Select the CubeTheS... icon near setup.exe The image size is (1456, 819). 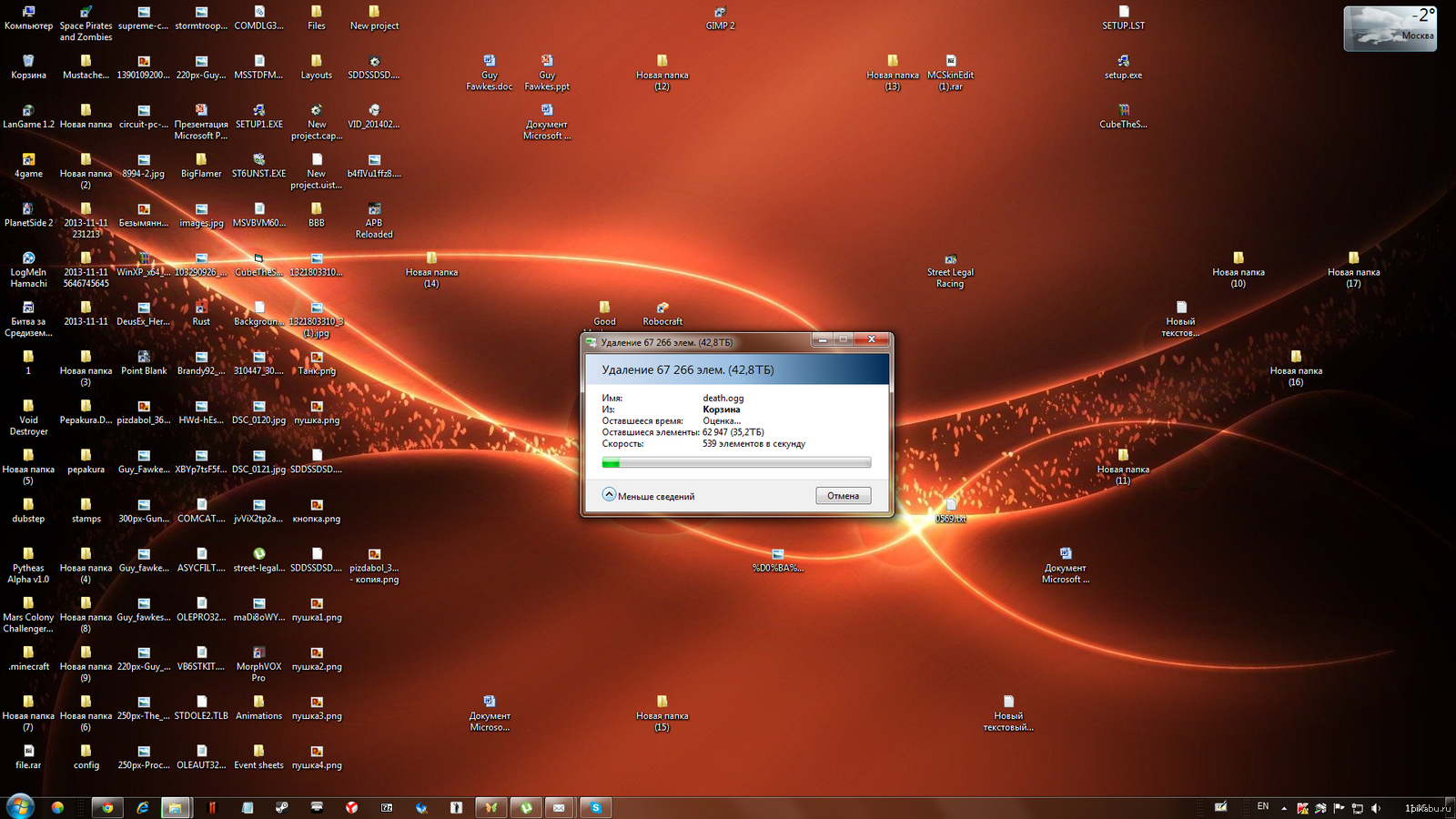[x=1123, y=116]
